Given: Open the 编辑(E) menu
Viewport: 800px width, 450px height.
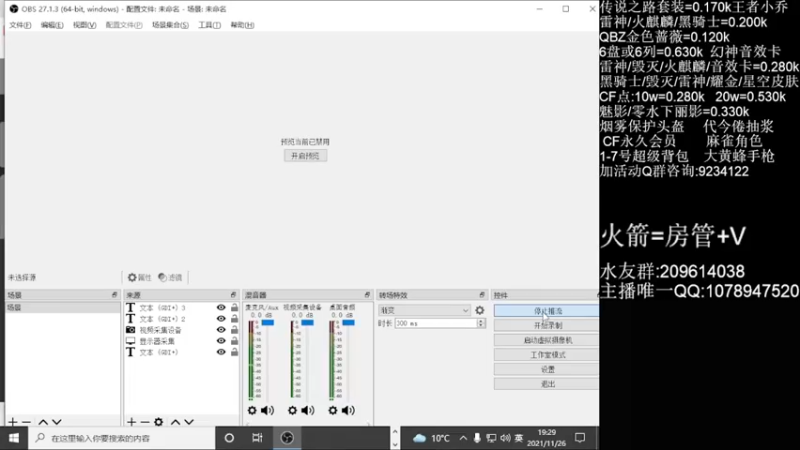Looking at the screenshot, I should pos(52,25).
